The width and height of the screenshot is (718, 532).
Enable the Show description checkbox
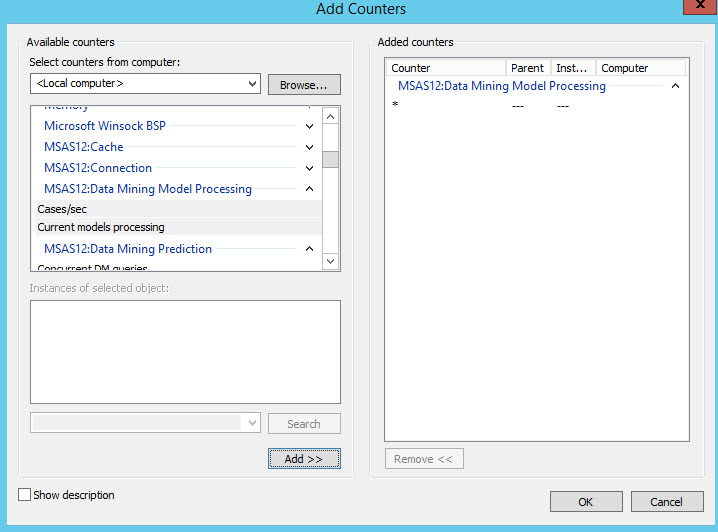coord(25,495)
